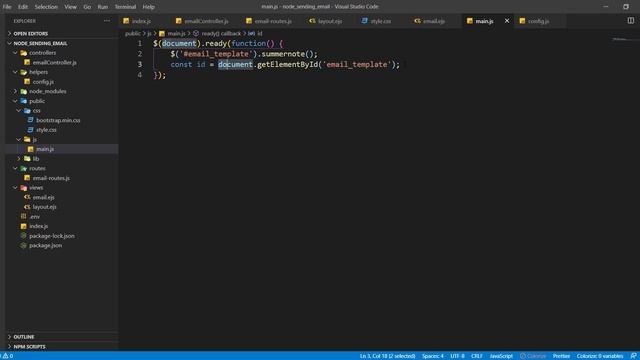The width and height of the screenshot is (640, 360).
Task: Collapse the views folder
Action: [x=15, y=188]
